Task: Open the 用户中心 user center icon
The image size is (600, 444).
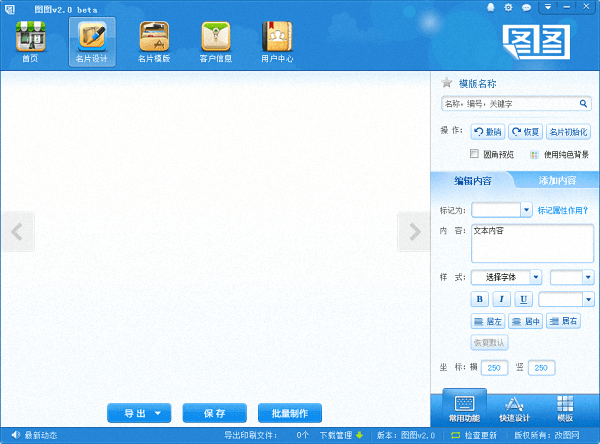Action: [x=277, y=42]
